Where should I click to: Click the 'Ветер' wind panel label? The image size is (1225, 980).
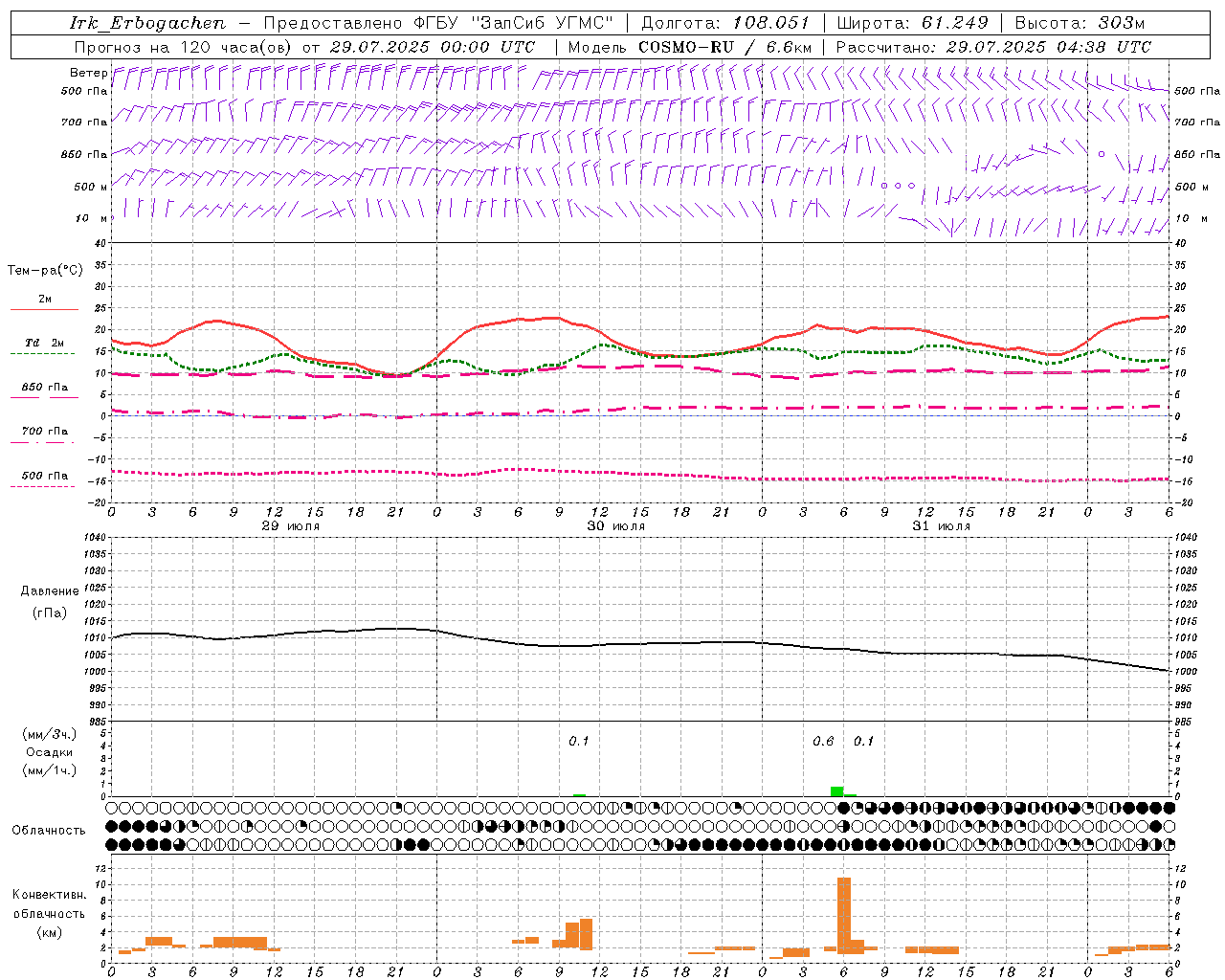tap(88, 73)
